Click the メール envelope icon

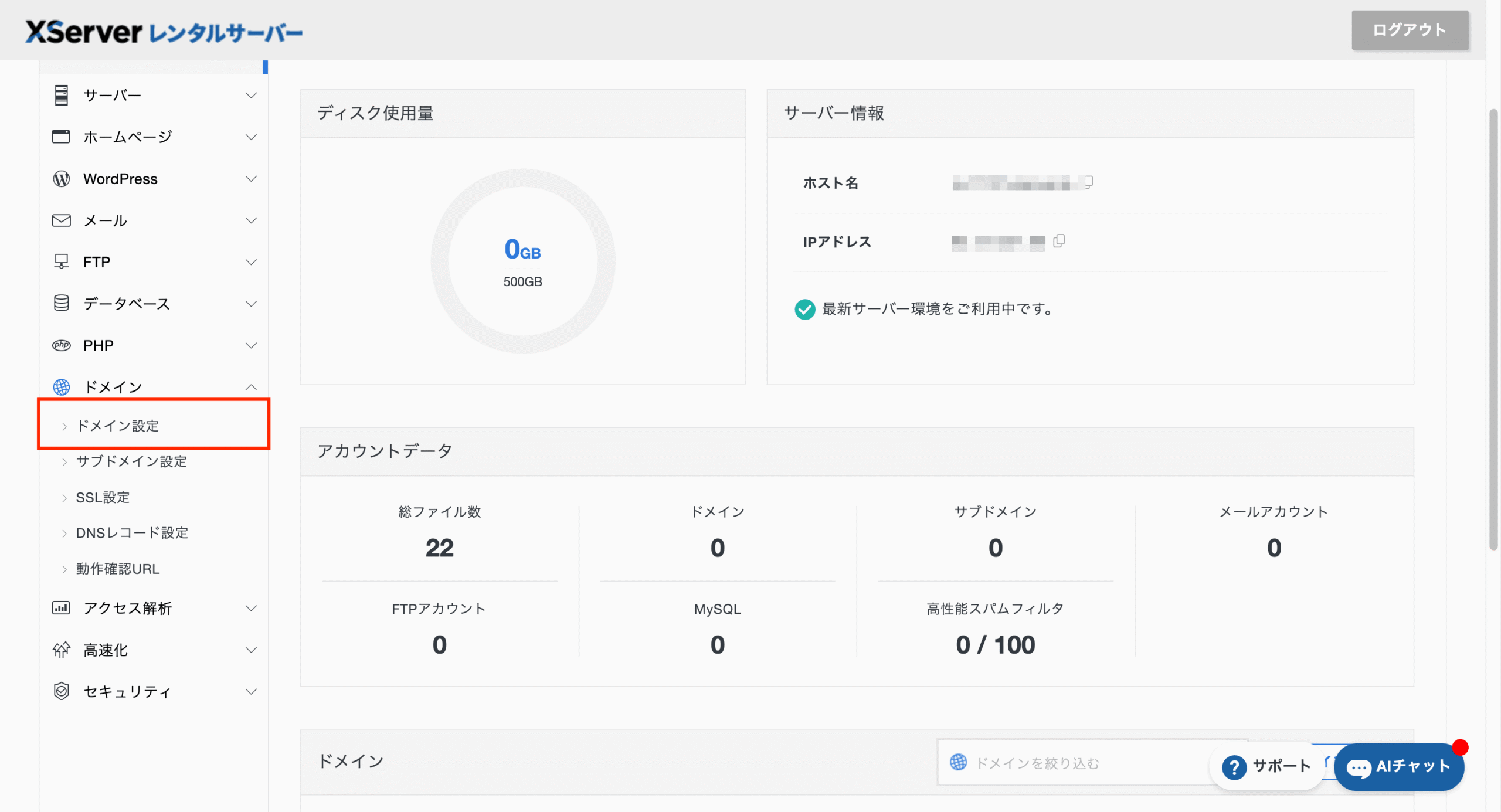coord(61,220)
